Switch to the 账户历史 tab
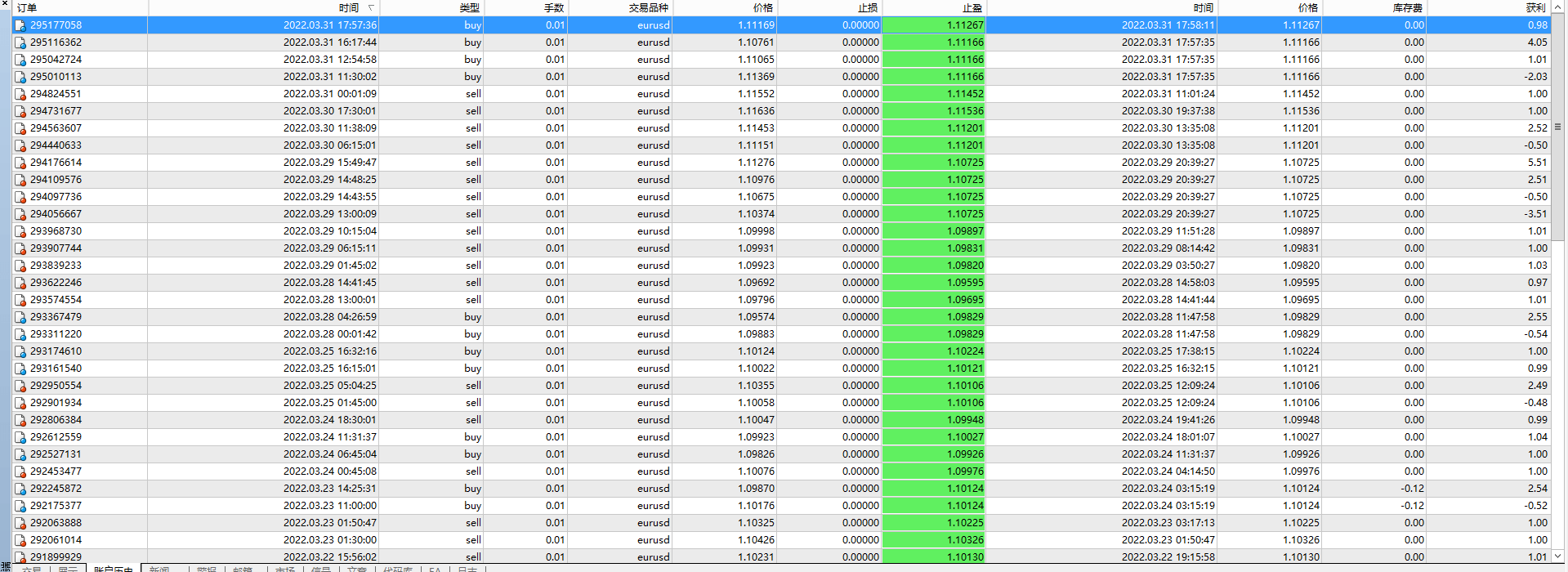Screen dimensions: 1568x572 tap(113, 569)
